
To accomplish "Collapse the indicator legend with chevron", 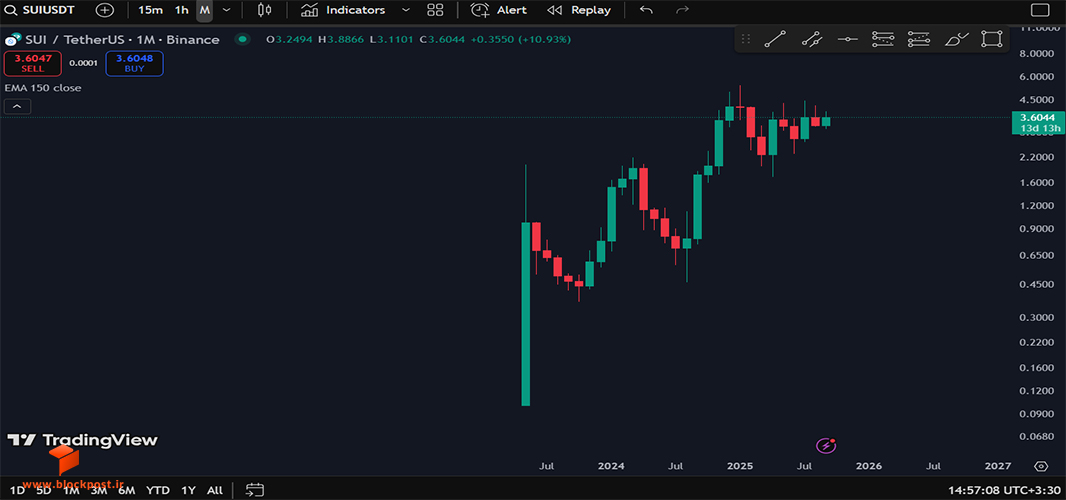I will (17, 106).
